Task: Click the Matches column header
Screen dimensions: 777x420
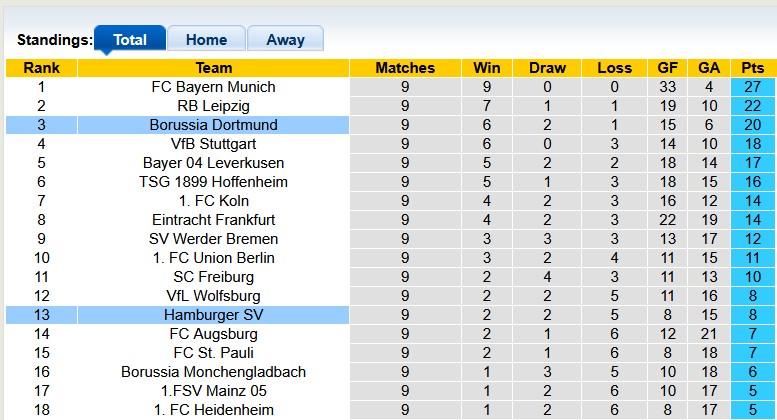Action: [x=405, y=68]
